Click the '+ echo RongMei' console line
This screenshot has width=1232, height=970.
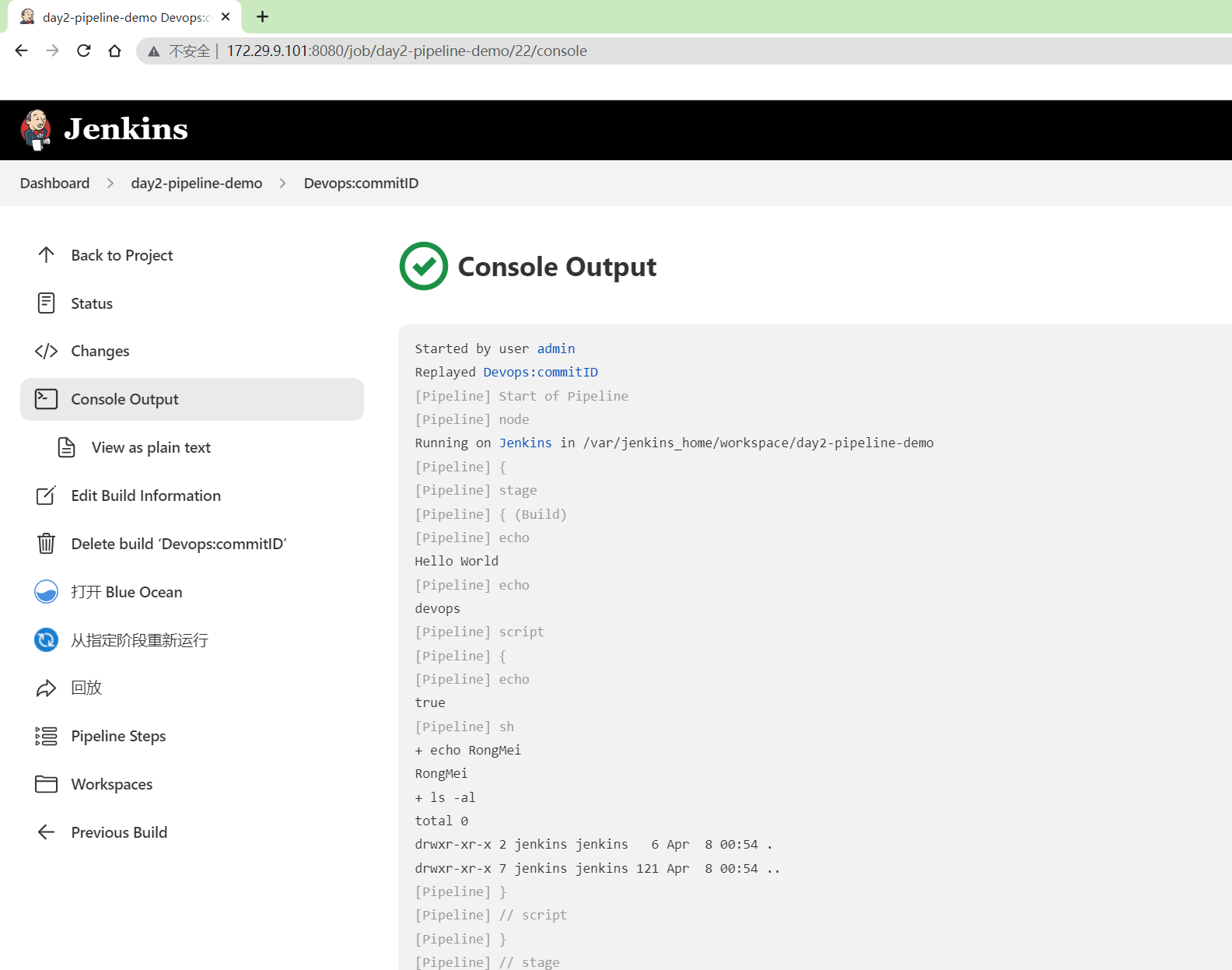468,750
